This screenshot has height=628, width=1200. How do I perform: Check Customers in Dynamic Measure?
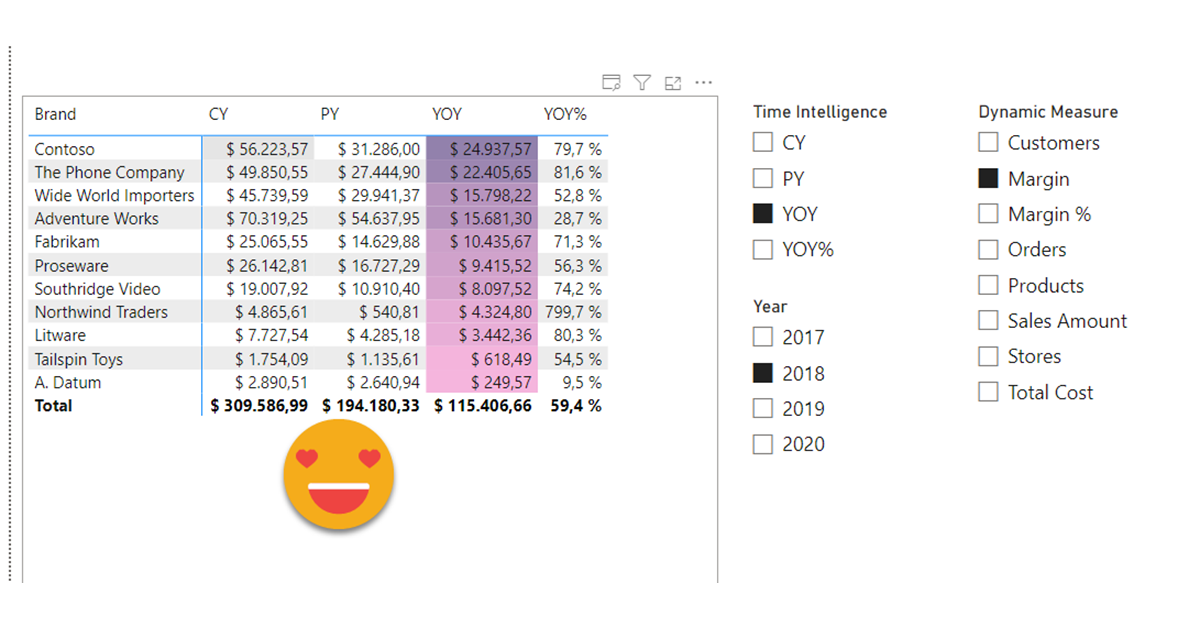(x=988, y=142)
